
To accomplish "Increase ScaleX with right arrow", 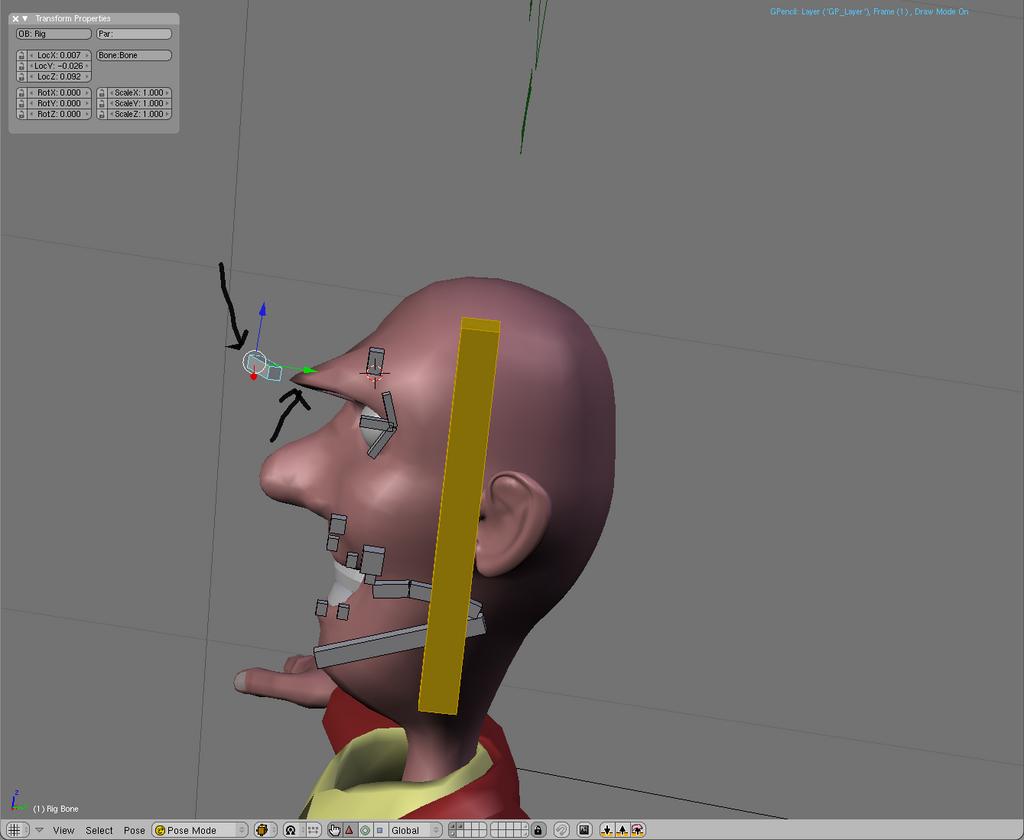I will point(167,93).
